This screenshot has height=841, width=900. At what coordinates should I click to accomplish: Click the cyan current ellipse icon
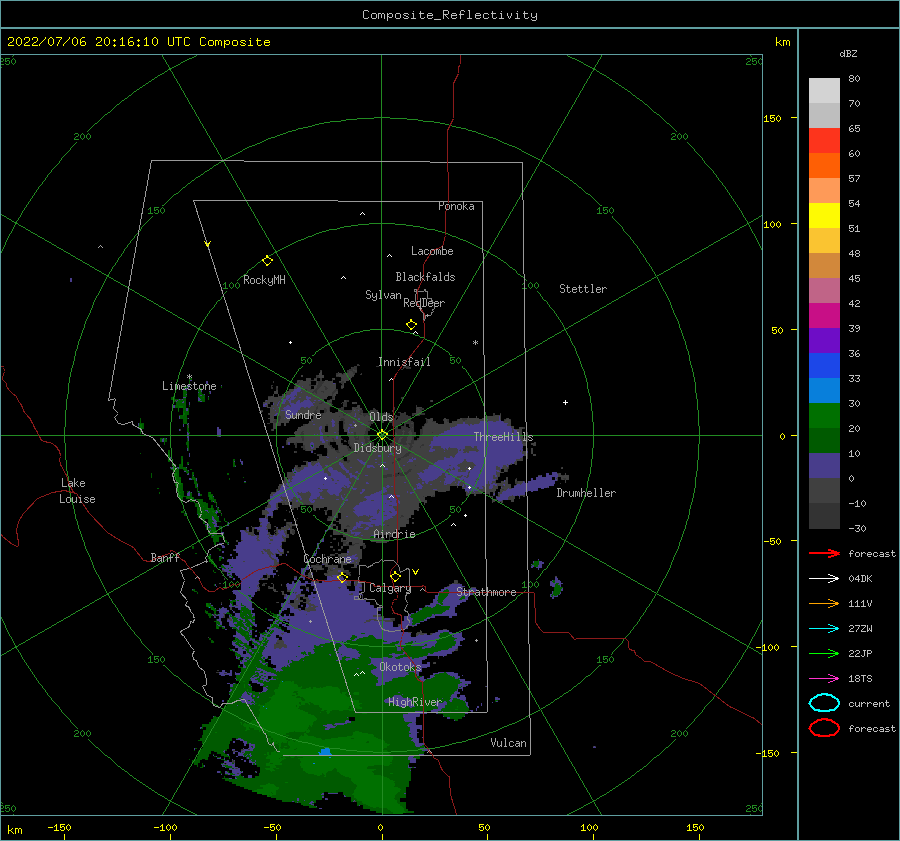(824, 703)
